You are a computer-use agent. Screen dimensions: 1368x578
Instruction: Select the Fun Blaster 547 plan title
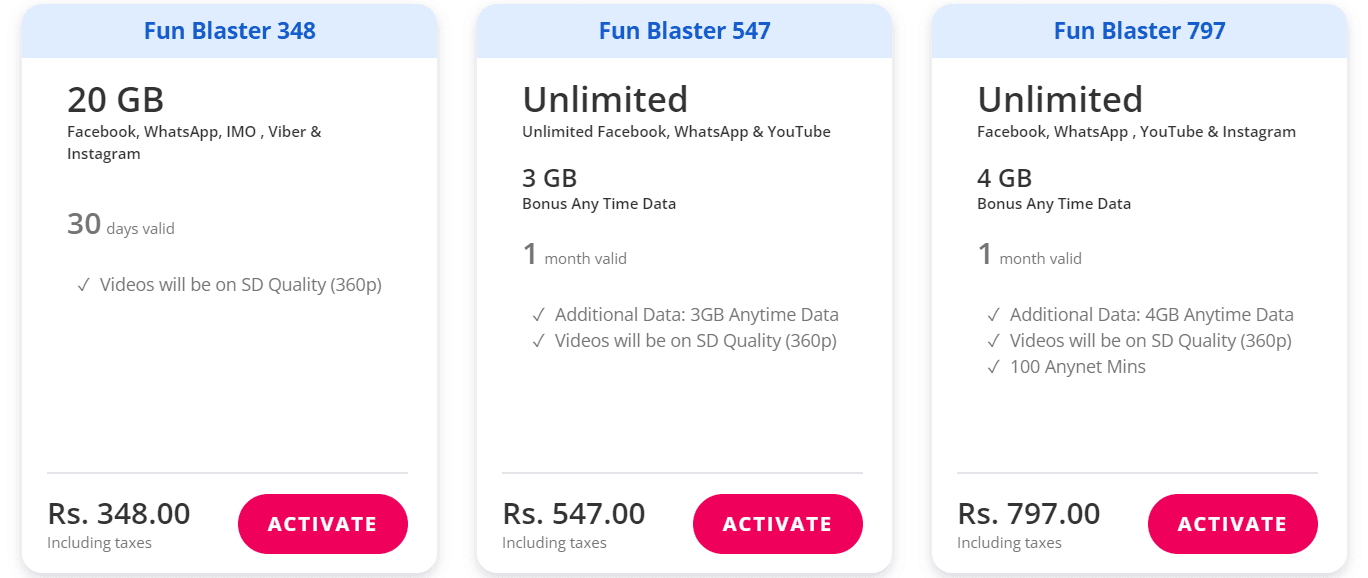[x=683, y=30]
